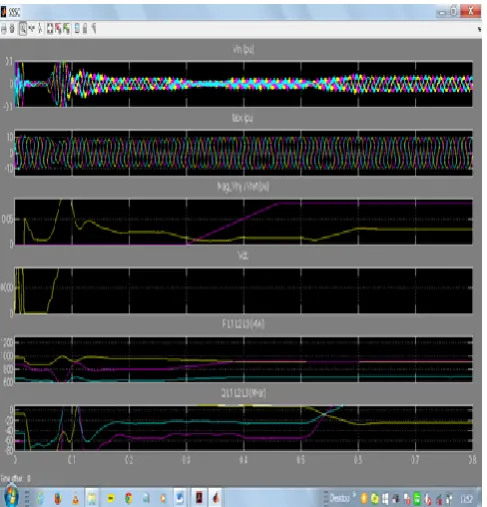This screenshot has height=507, width=487.
Task: Click inside the Vdc plot area
Action: [x=243, y=290]
